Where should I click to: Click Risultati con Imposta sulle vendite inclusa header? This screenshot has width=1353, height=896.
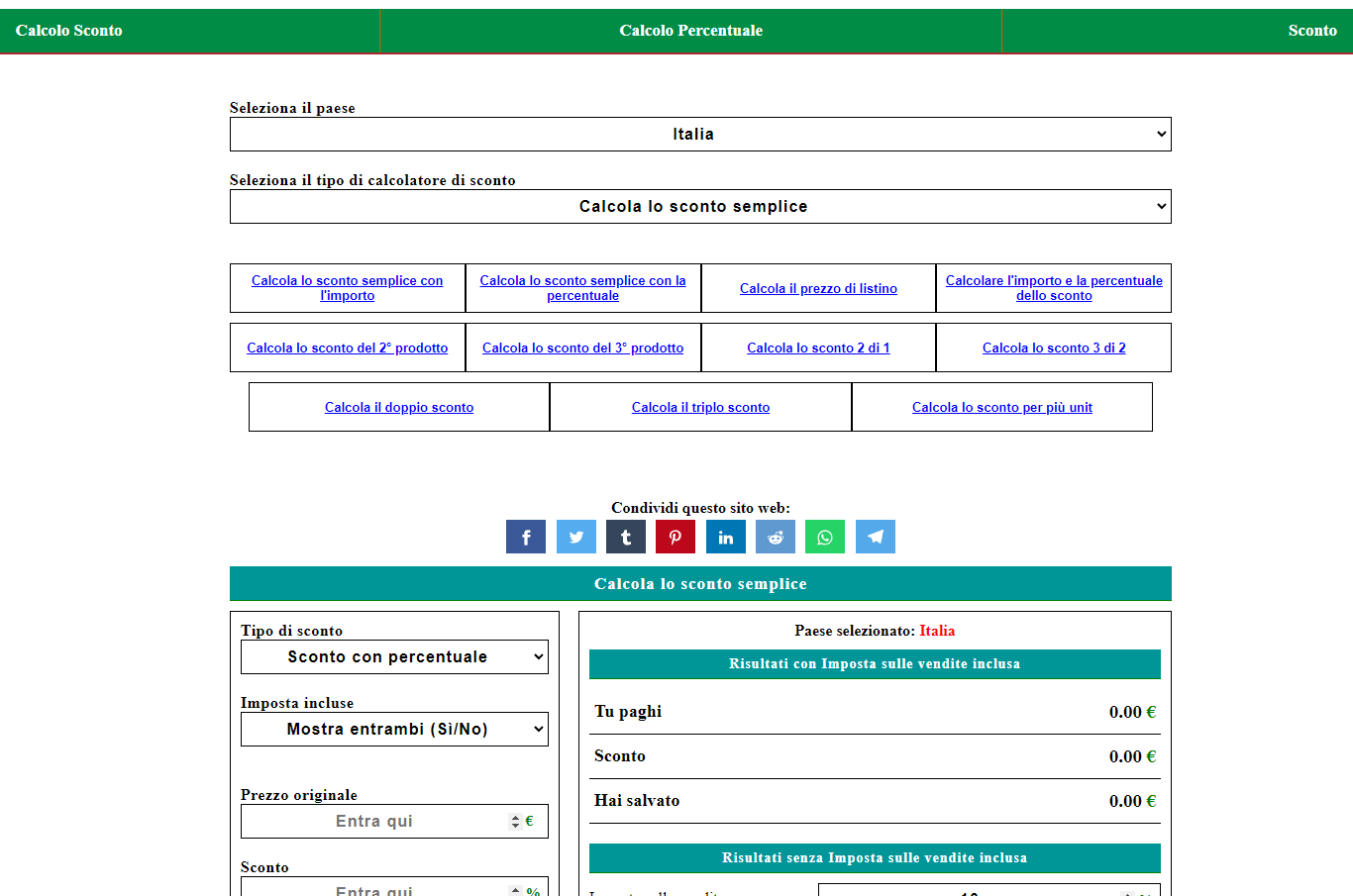click(x=875, y=664)
